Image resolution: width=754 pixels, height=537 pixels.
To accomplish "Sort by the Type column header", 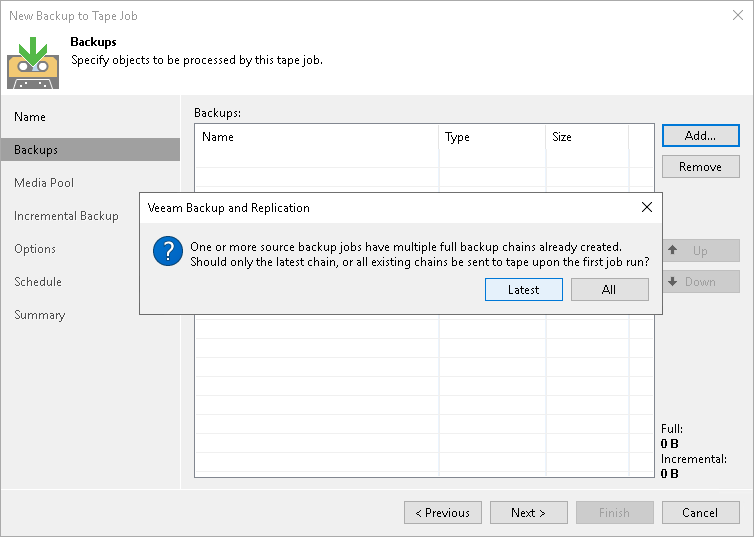I will (492, 137).
